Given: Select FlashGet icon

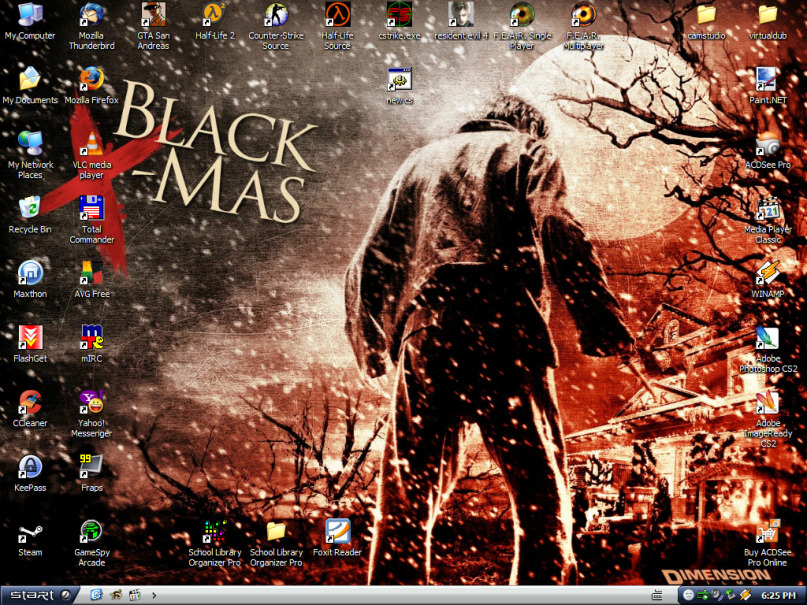Looking at the screenshot, I should (x=30, y=344).
